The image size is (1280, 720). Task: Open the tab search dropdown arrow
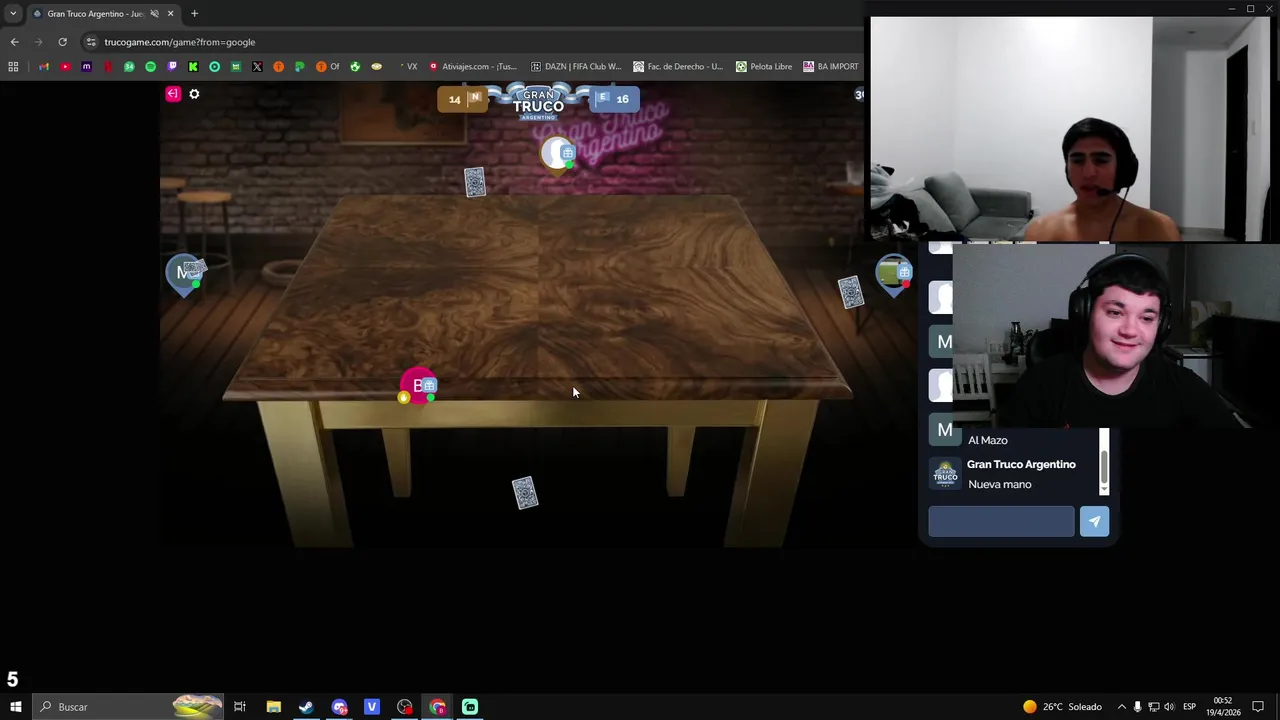pos(12,13)
